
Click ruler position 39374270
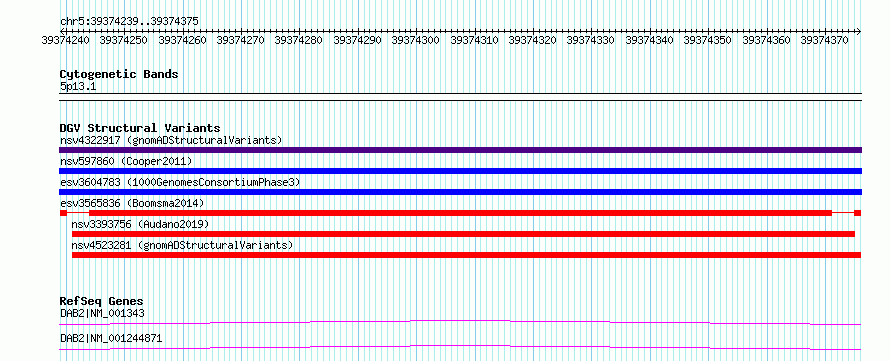241,40
